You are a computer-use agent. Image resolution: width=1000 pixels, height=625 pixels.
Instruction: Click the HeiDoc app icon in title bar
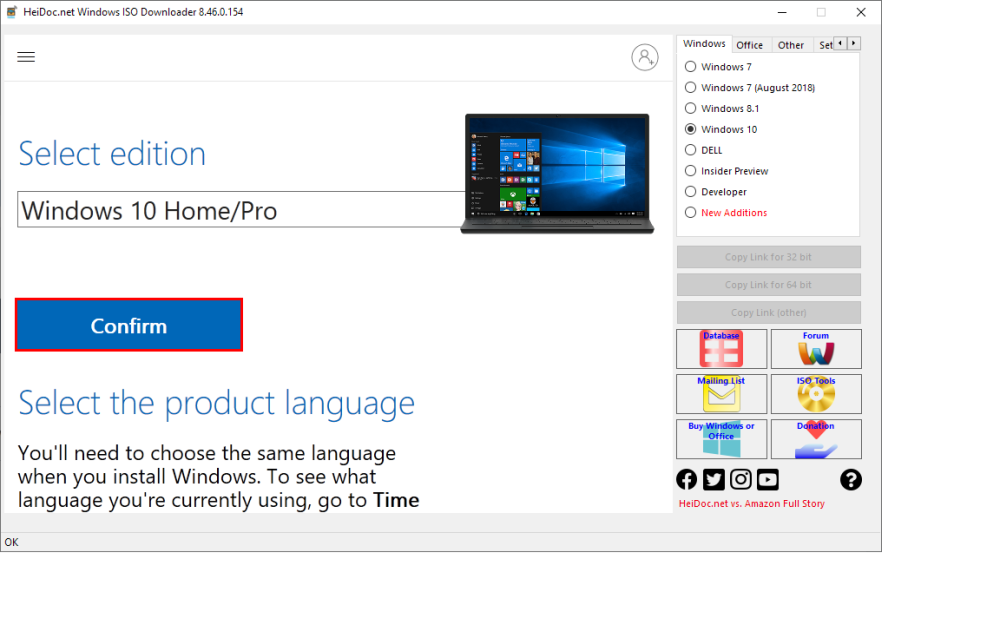coord(11,11)
